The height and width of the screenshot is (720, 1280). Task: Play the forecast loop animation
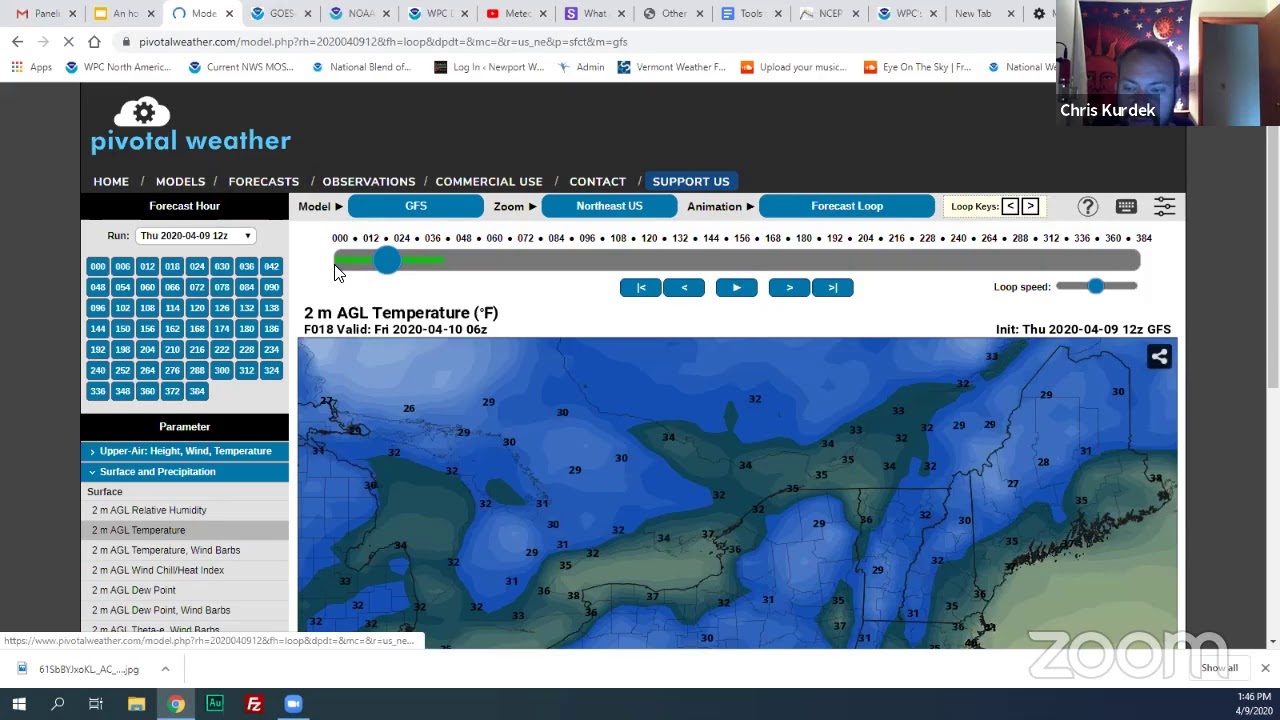click(x=737, y=287)
